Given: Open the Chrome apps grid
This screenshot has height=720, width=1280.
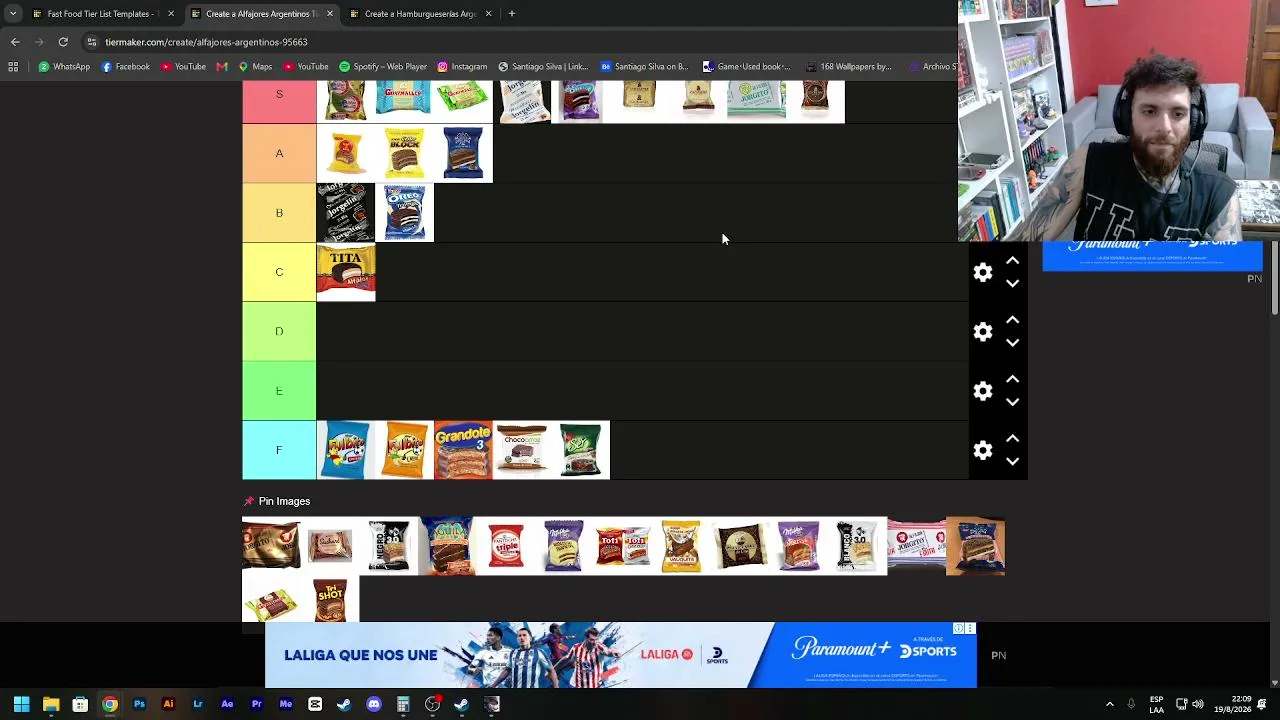Looking at the screenshot, I should [13, 67].
